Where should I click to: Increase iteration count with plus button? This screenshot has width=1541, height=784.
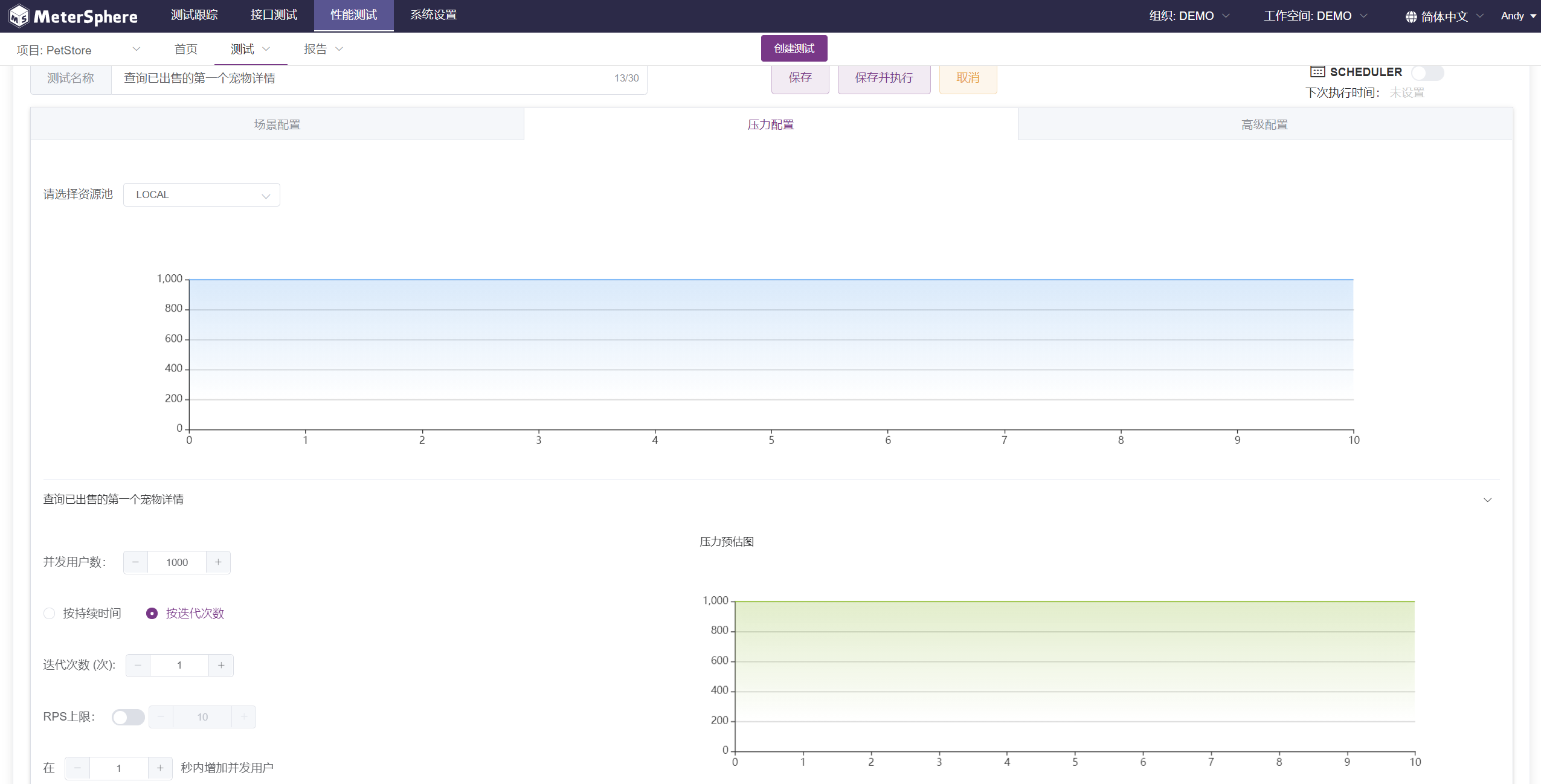click(x=221, y=665)
